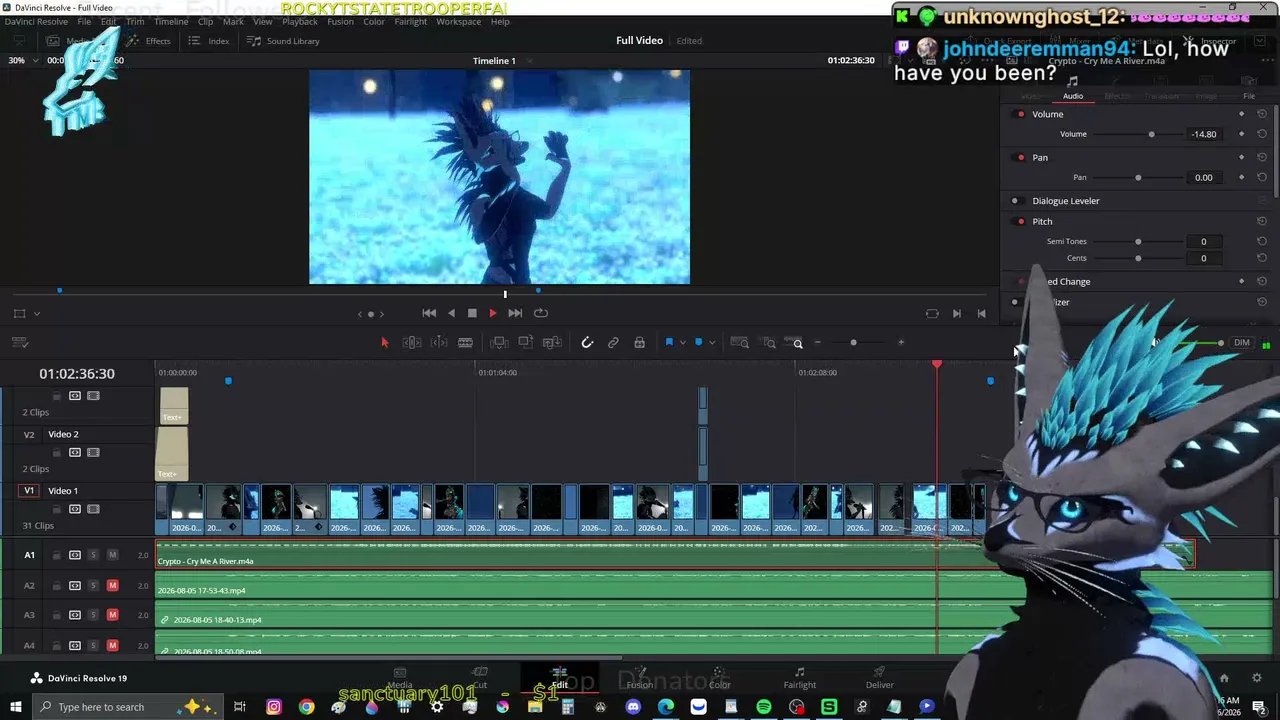The height and width of the screenshot is (720, 1280).
Task: Click the Replace Clip edit icon
Action: click(552, 342)
